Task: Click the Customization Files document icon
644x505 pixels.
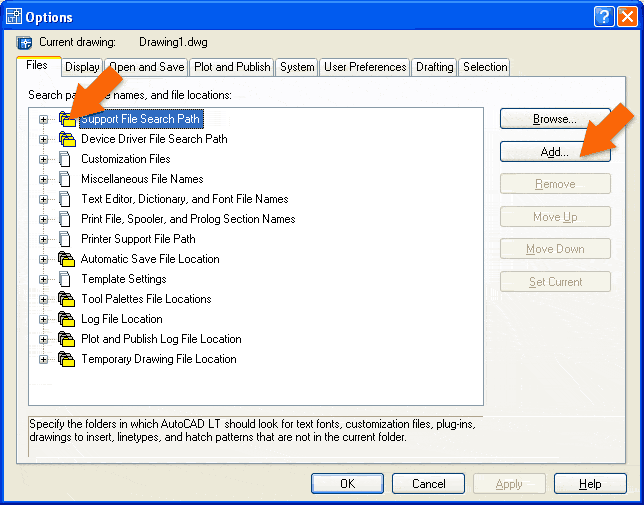Action: tap(67, 159)
